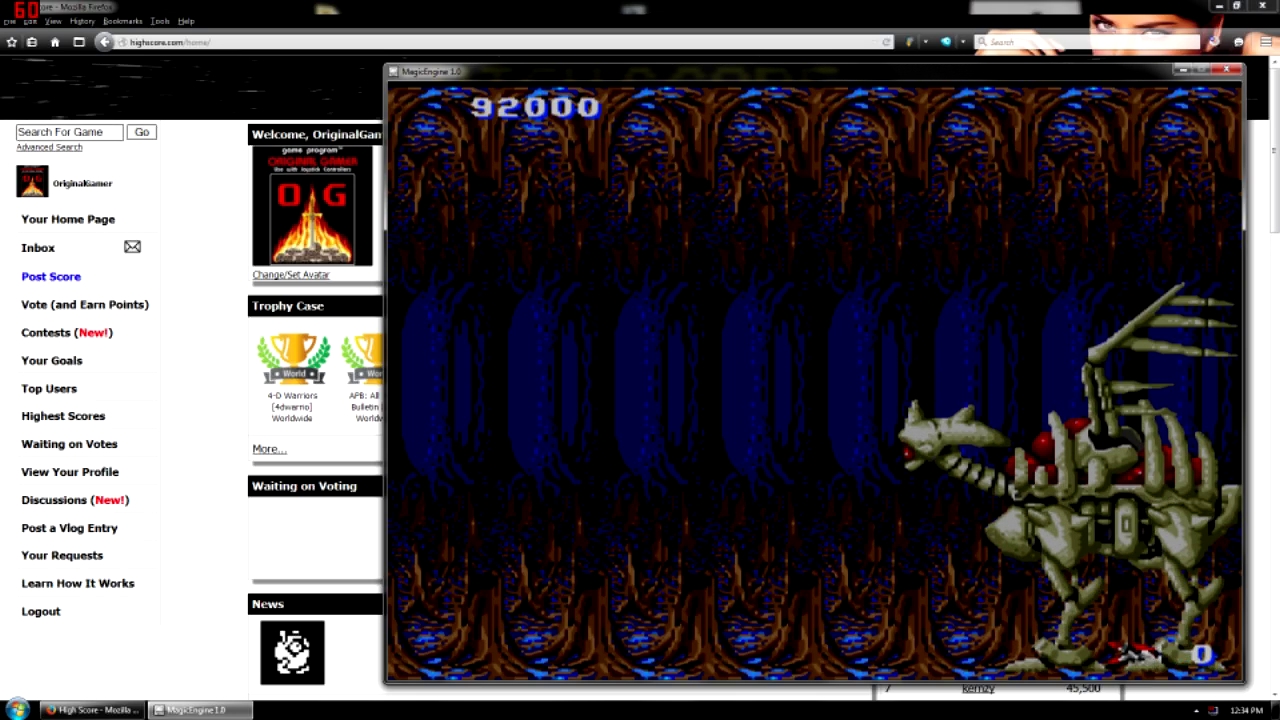
Task: Expand the system tray hidden icons arrow
Action: [1196, 710]
